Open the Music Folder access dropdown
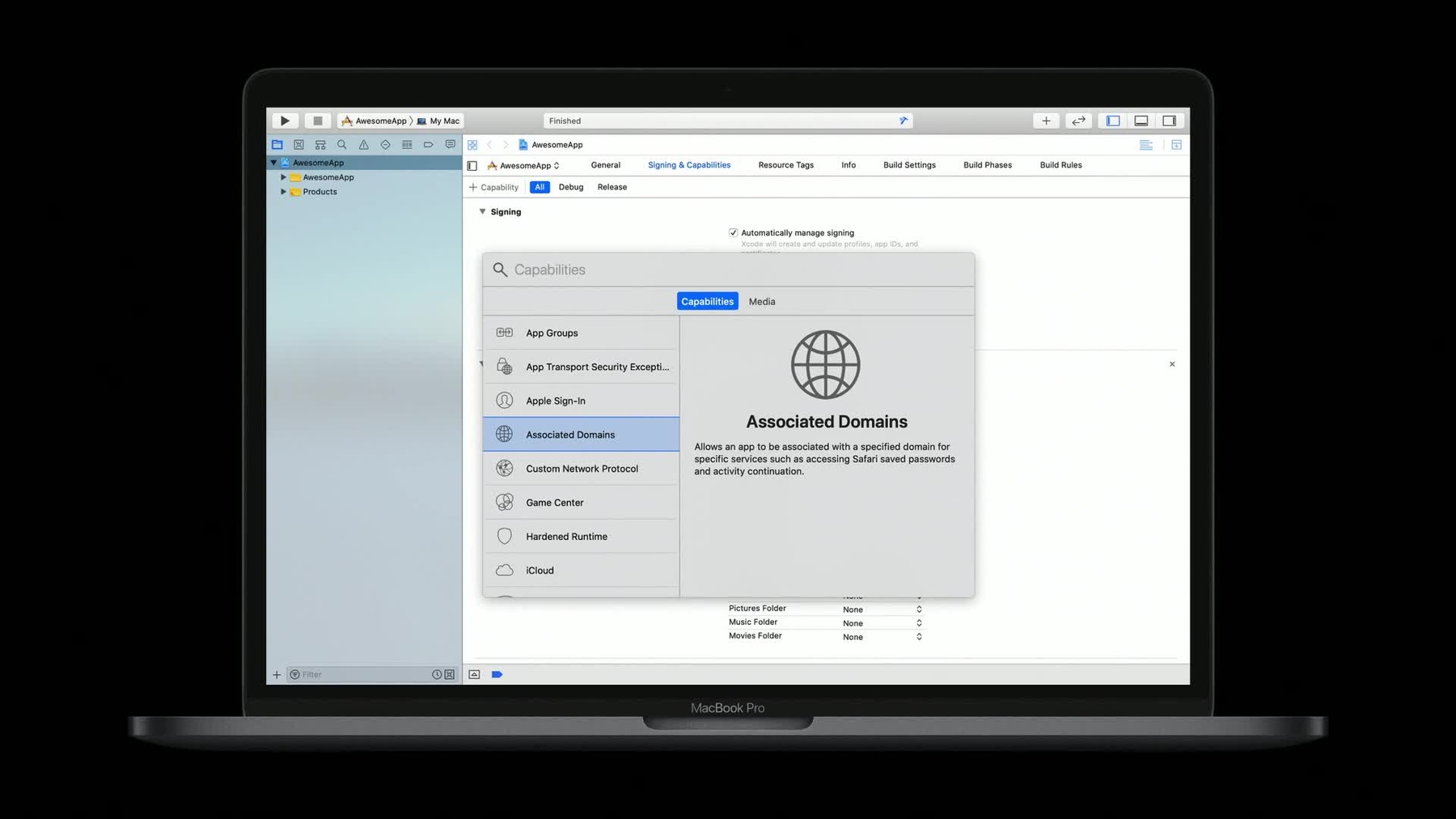 [x=882, y=623]
